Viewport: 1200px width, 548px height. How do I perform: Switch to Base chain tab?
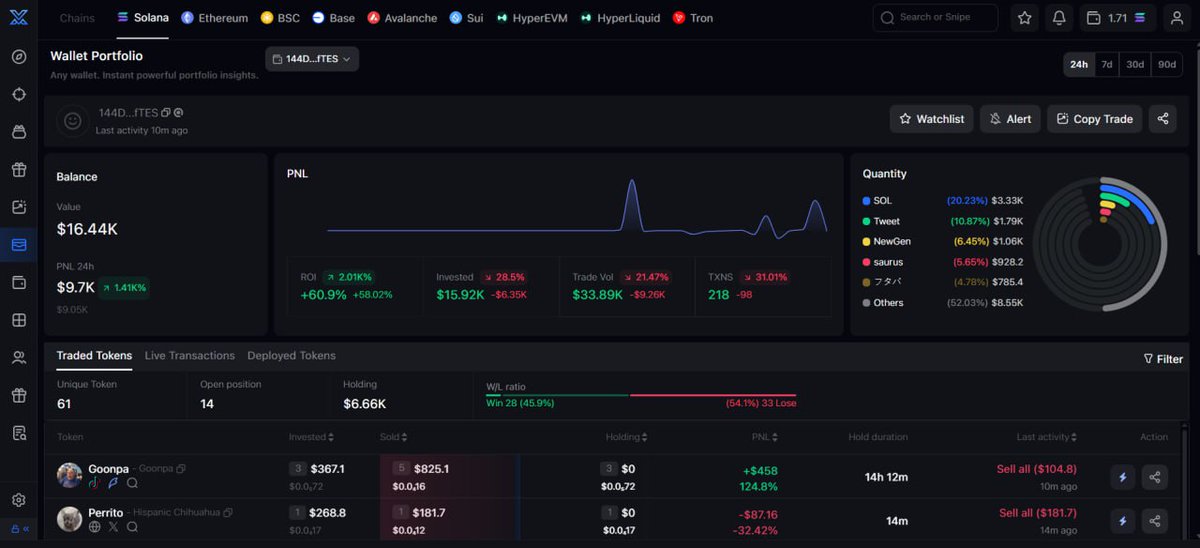(x=333, y=18)
